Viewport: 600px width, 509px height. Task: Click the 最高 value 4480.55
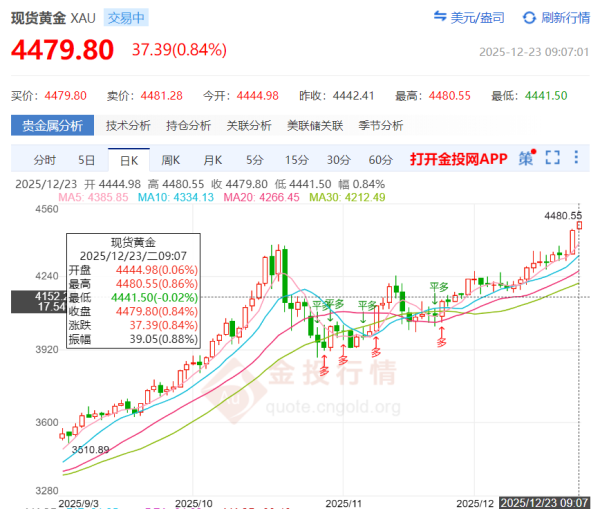pos(450,96)
